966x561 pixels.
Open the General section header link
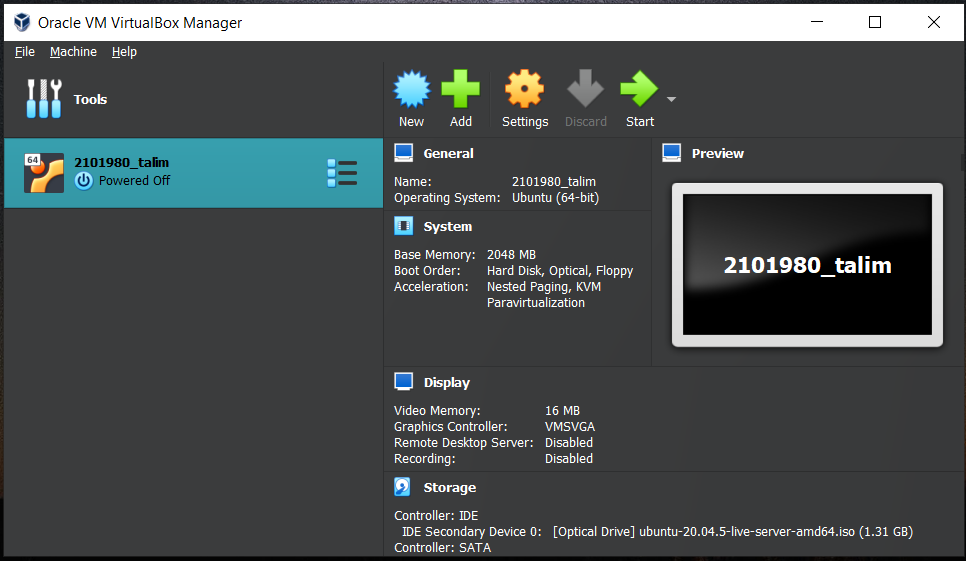(448, 153)
